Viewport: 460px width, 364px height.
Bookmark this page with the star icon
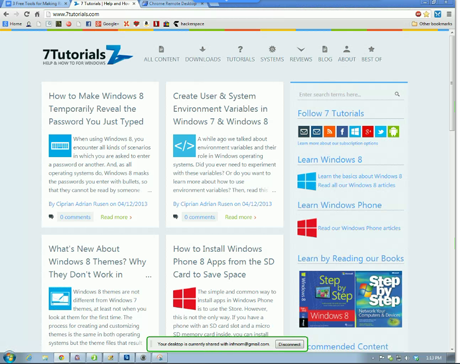pyautogui.click(x=426, y=14)
